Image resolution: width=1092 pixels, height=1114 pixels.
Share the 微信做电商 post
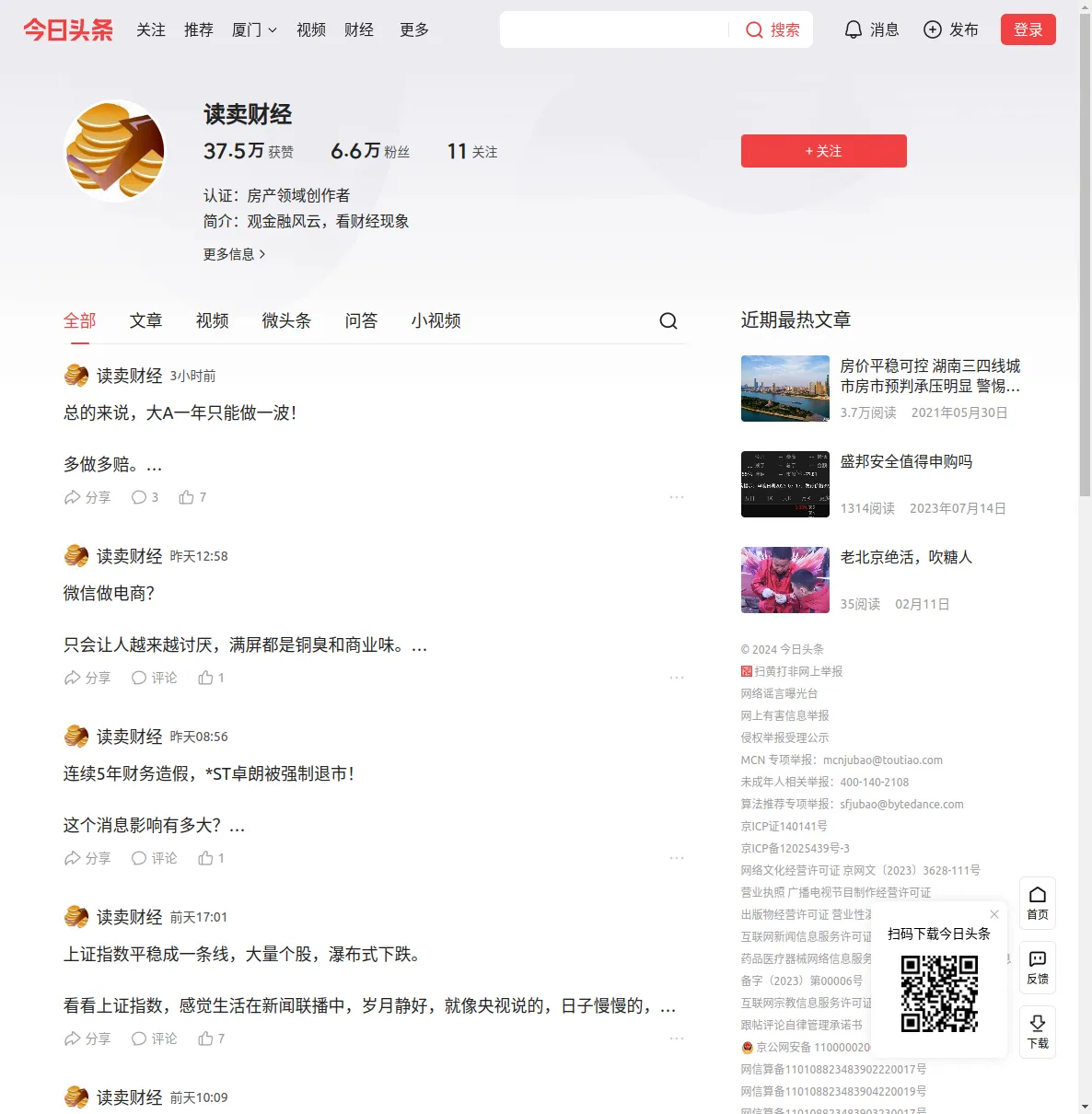point(87,678)
